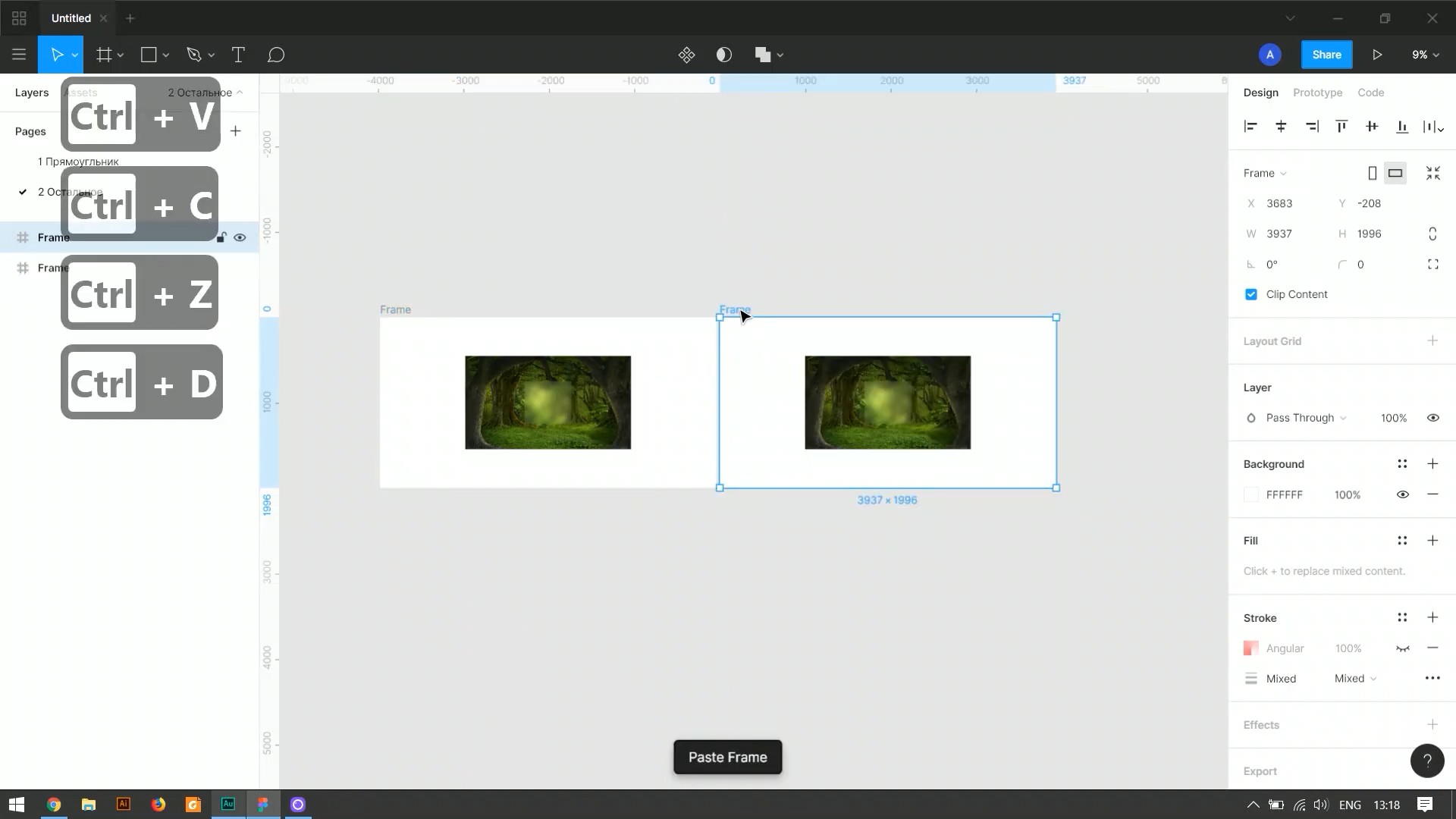This screenshot has width=1456, height=819.
Task: Select the Rectangle shape tool
Action: click(149, 55)
